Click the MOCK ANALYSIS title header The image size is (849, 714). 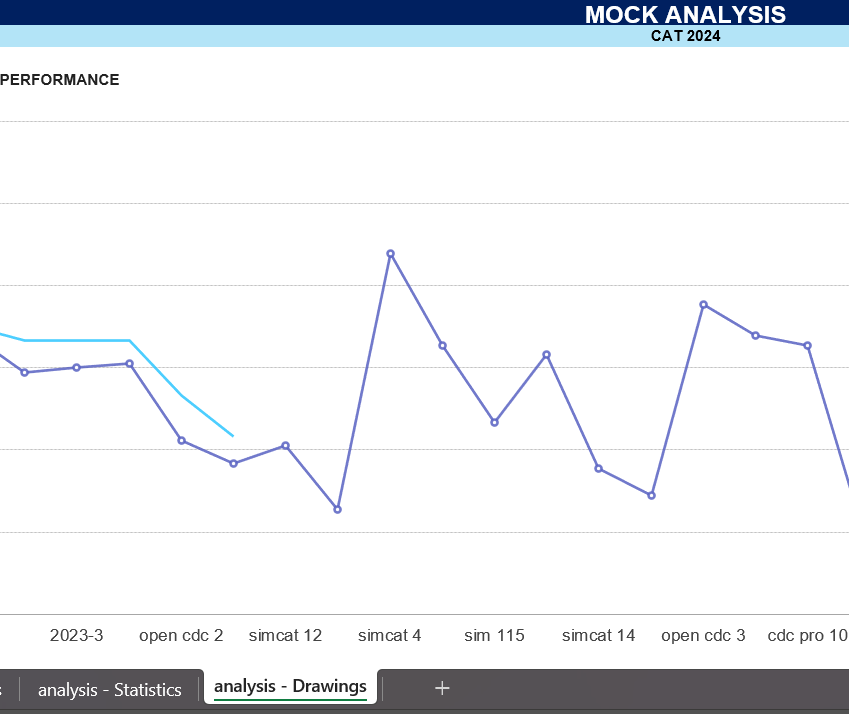tap(685, 14)
